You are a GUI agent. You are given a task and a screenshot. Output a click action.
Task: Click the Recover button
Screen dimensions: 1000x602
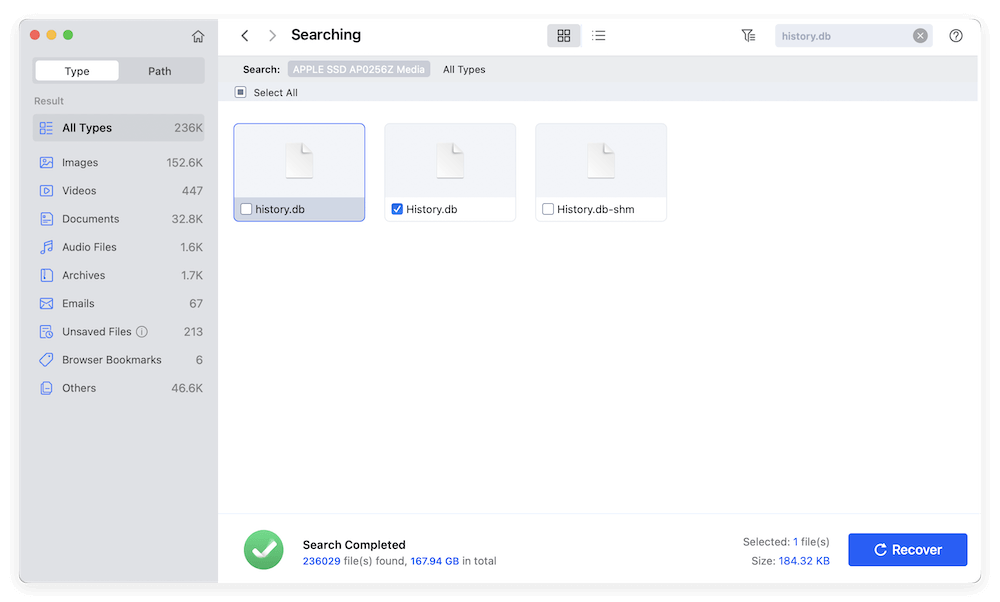(x=907, y=549)
